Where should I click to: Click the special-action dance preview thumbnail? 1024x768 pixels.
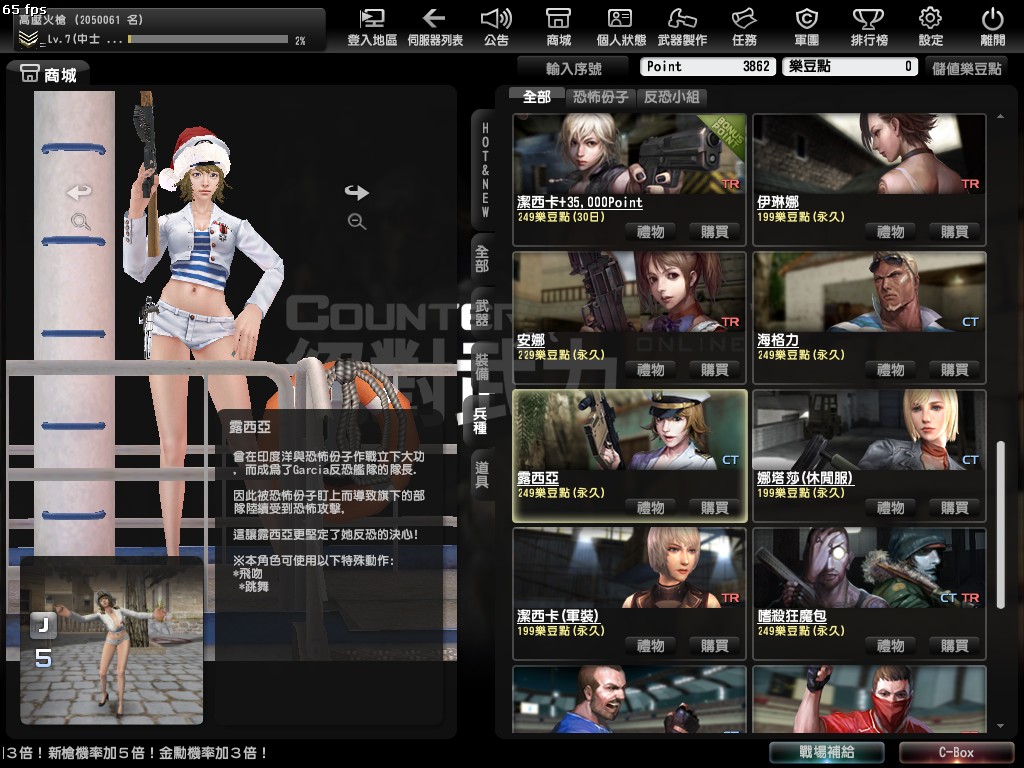(x=112, y=640)
